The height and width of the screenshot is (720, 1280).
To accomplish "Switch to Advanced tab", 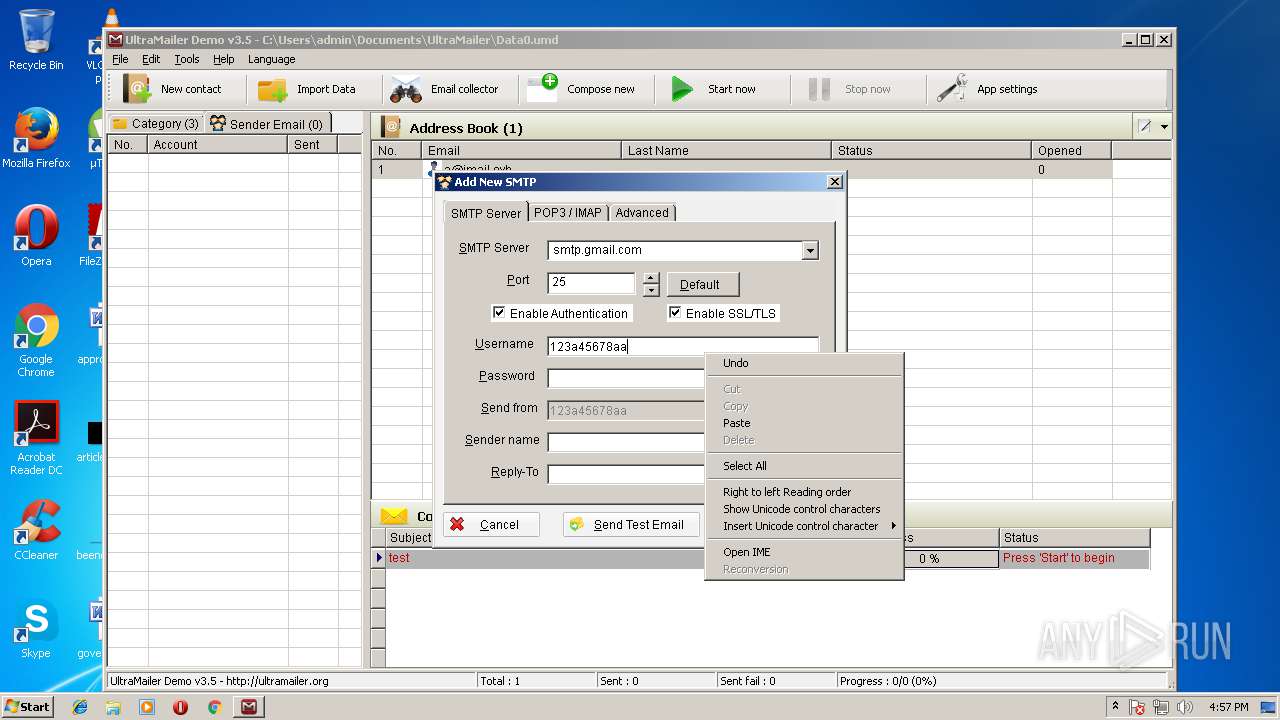I will 642,212.
